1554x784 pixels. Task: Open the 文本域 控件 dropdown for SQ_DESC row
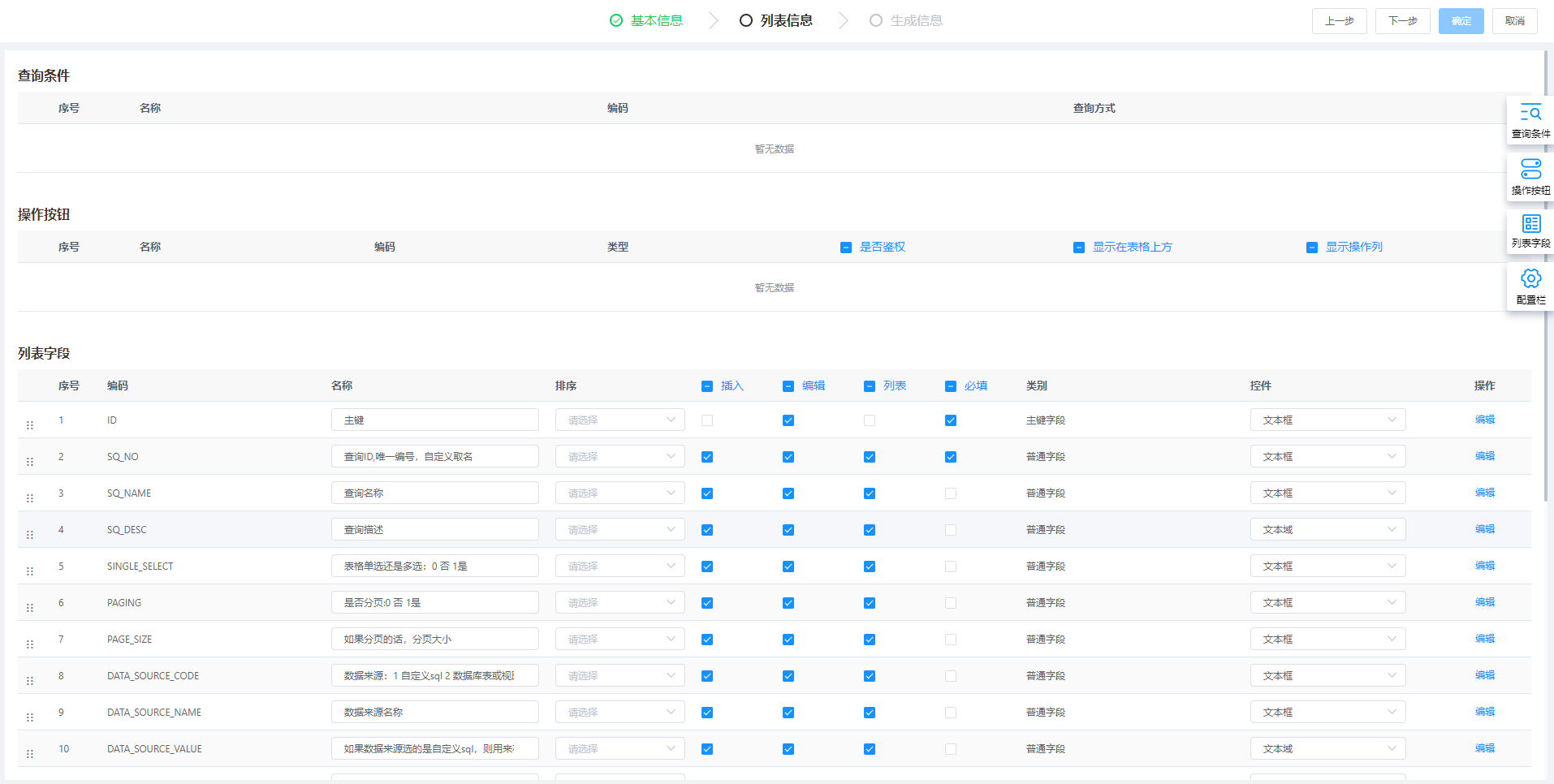[1328, 529]
